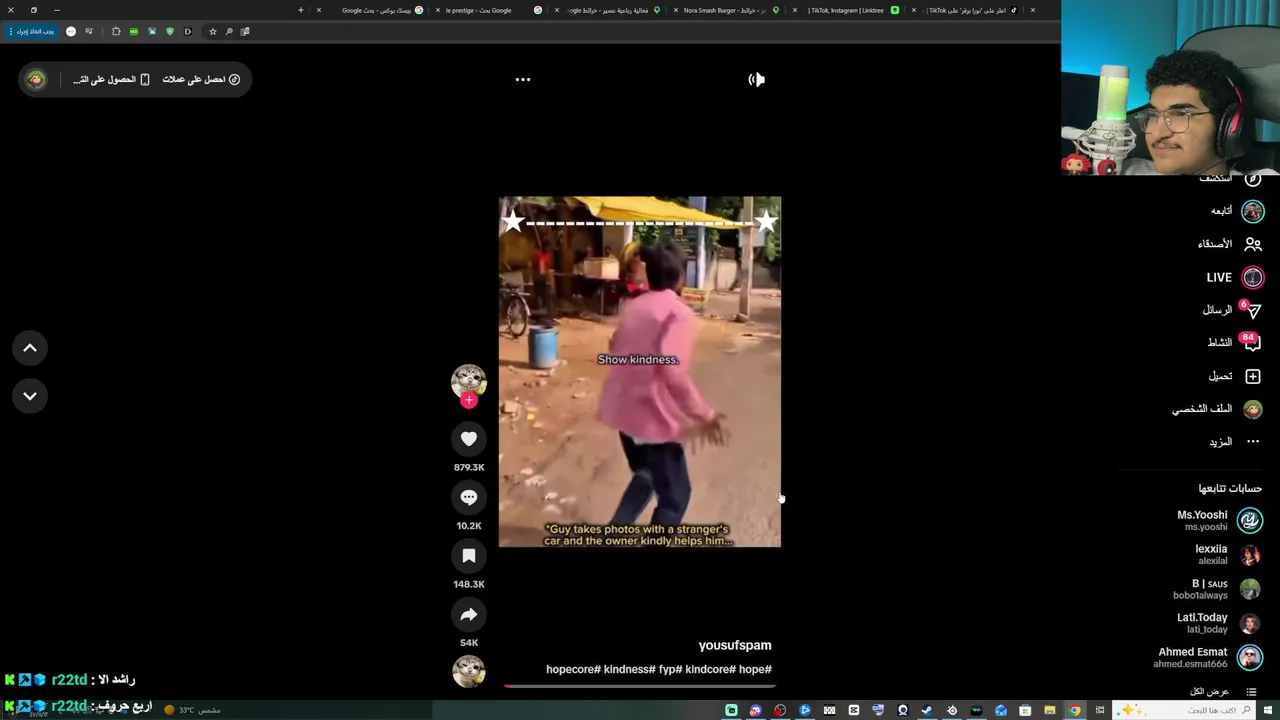Share the video with arrow icon
The image size is (1280, 720).
(469, 614)
